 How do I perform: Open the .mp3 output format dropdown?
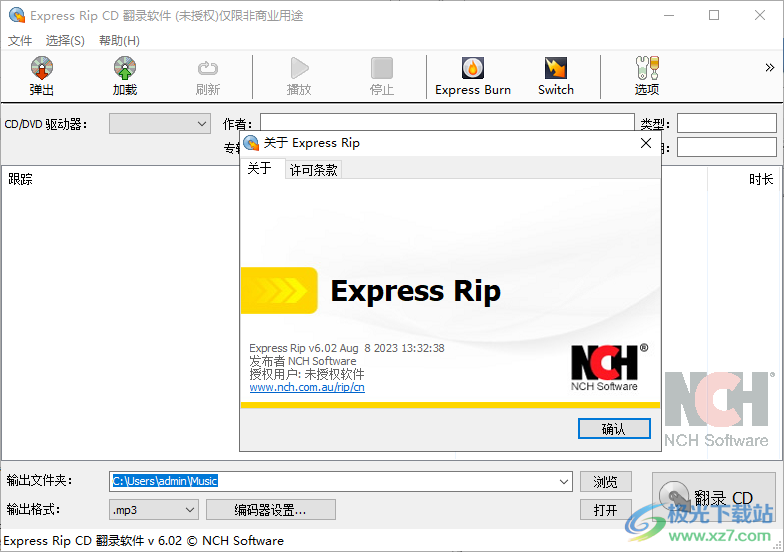click(154, 510)
